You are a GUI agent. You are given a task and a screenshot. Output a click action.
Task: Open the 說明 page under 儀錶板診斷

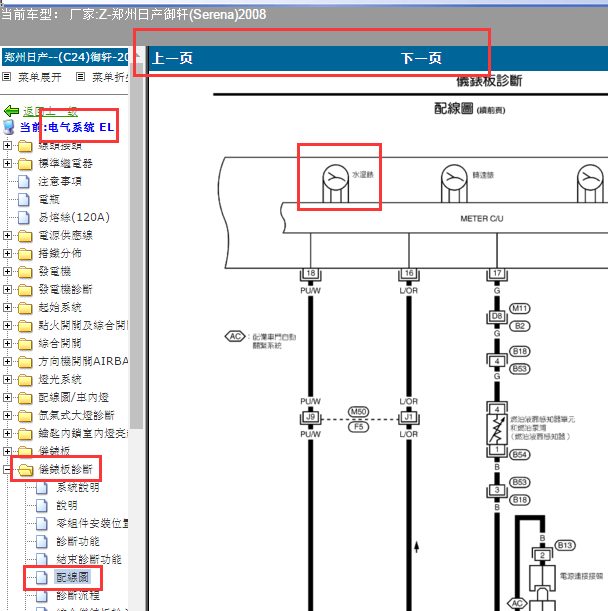(x=67, y=505)
